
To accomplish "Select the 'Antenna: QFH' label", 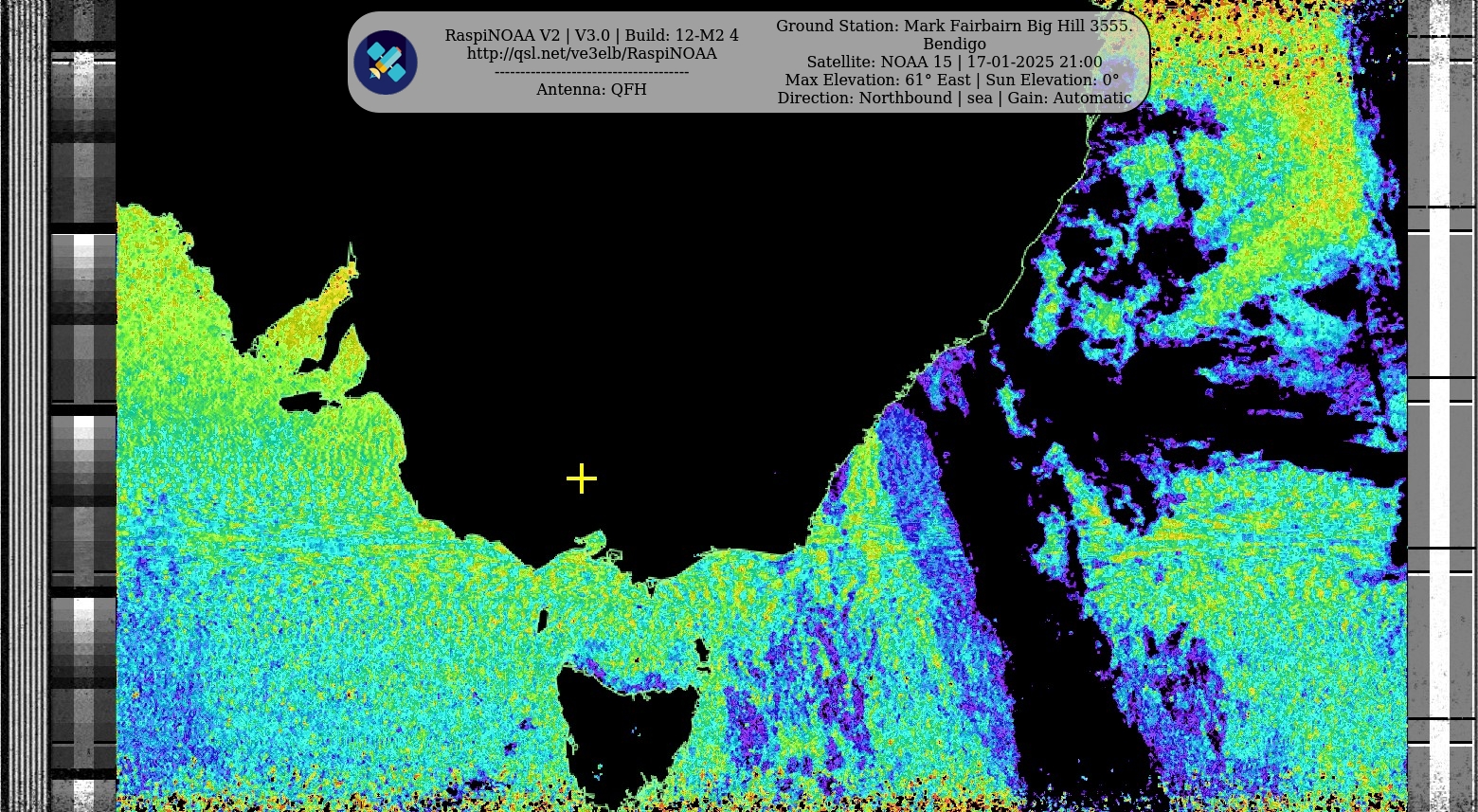I will point(592,90).
